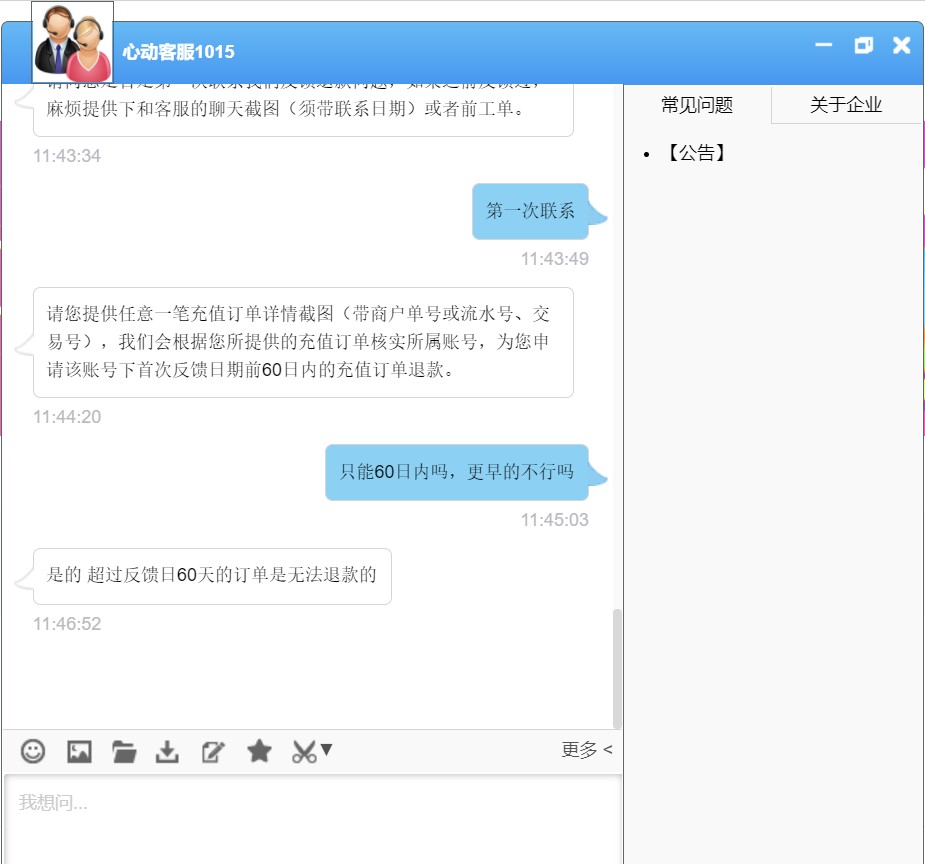Click the 11:46:52 timestamp
Screen dimensions: 925x864
(x=66, y=623)
